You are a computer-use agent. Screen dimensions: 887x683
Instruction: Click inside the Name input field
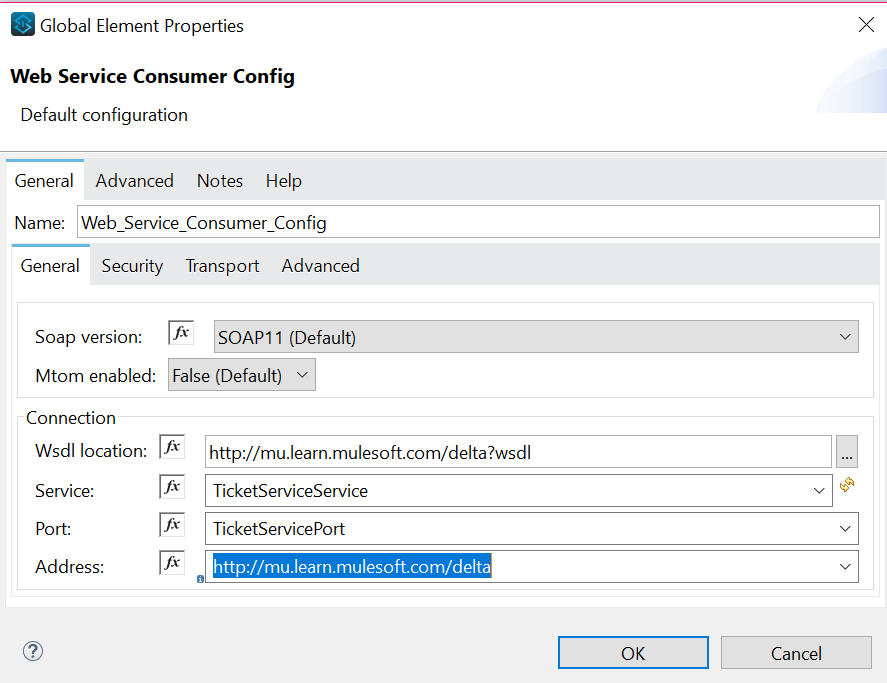(400, 222)
